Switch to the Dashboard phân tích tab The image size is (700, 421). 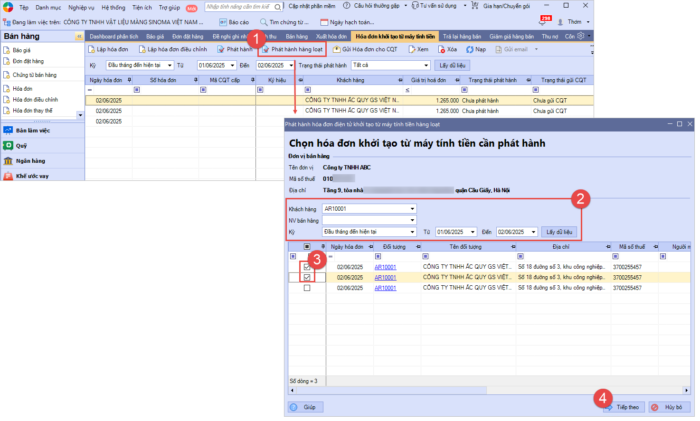point(115,35)
